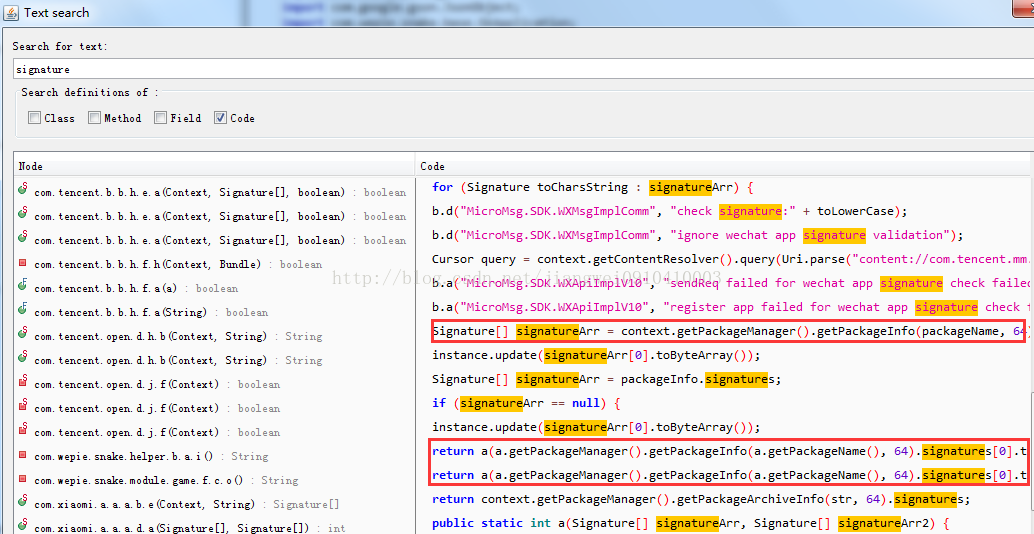Check the Field search option
This screenshot has height=534, width=1034.
[160, 118]
